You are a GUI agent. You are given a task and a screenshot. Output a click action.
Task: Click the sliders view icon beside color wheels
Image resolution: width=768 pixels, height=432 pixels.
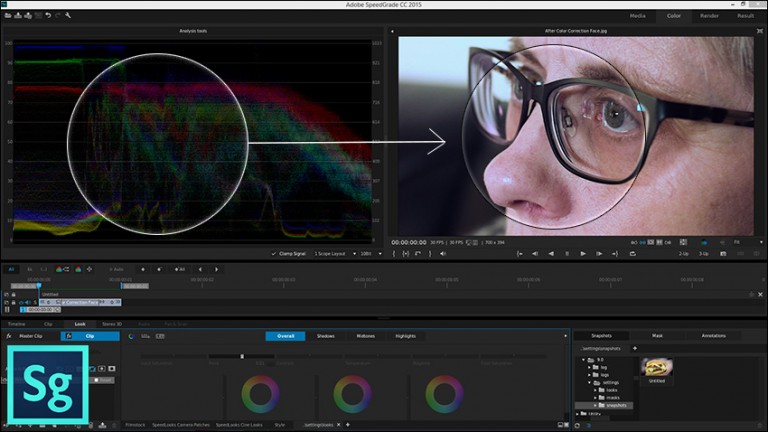tap(145, 336)
